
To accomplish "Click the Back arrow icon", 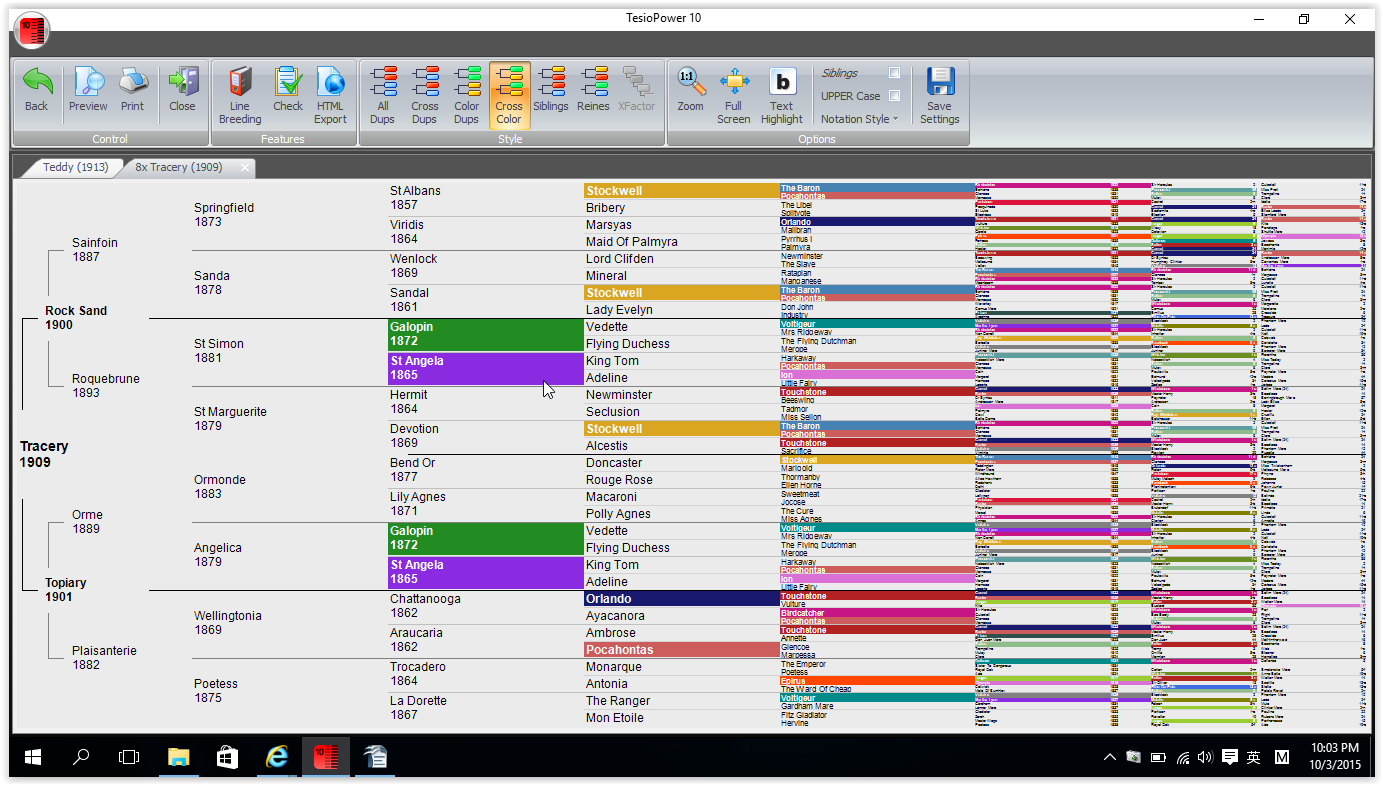I will tap(37, 83).
